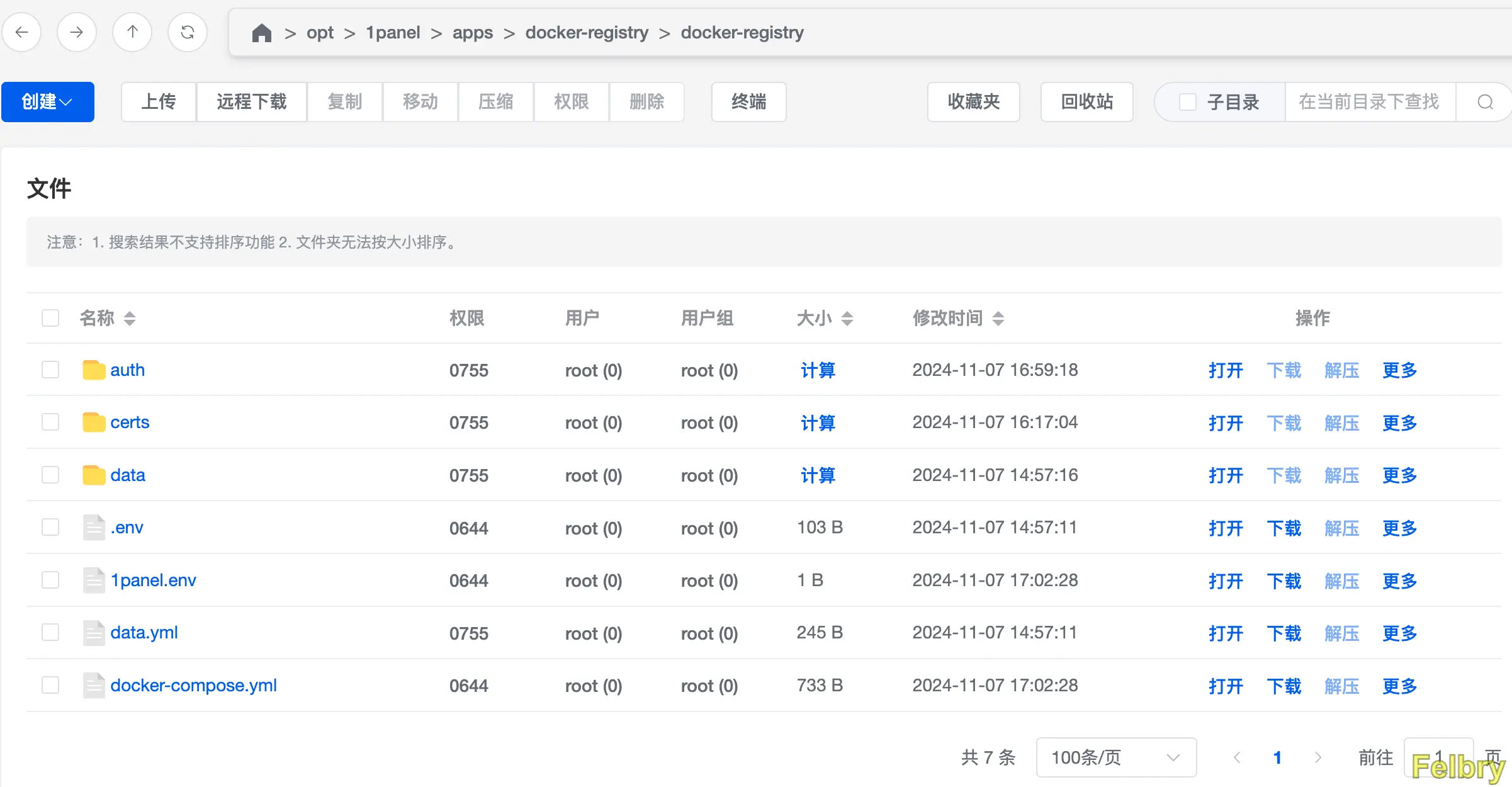
Task: Open the auth folder icon
Action: tap(94, 370)
